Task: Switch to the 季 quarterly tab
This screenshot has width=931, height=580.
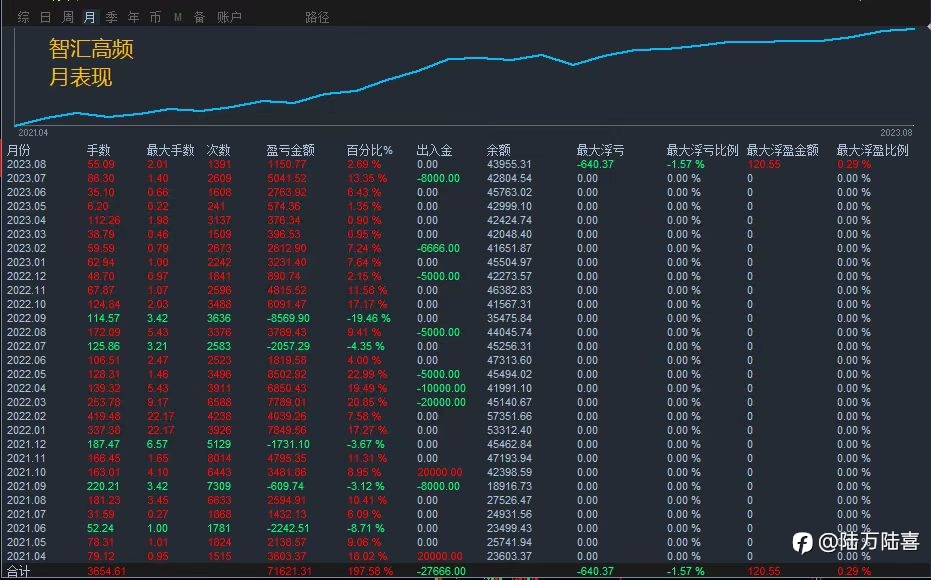Action: point(112,17)
